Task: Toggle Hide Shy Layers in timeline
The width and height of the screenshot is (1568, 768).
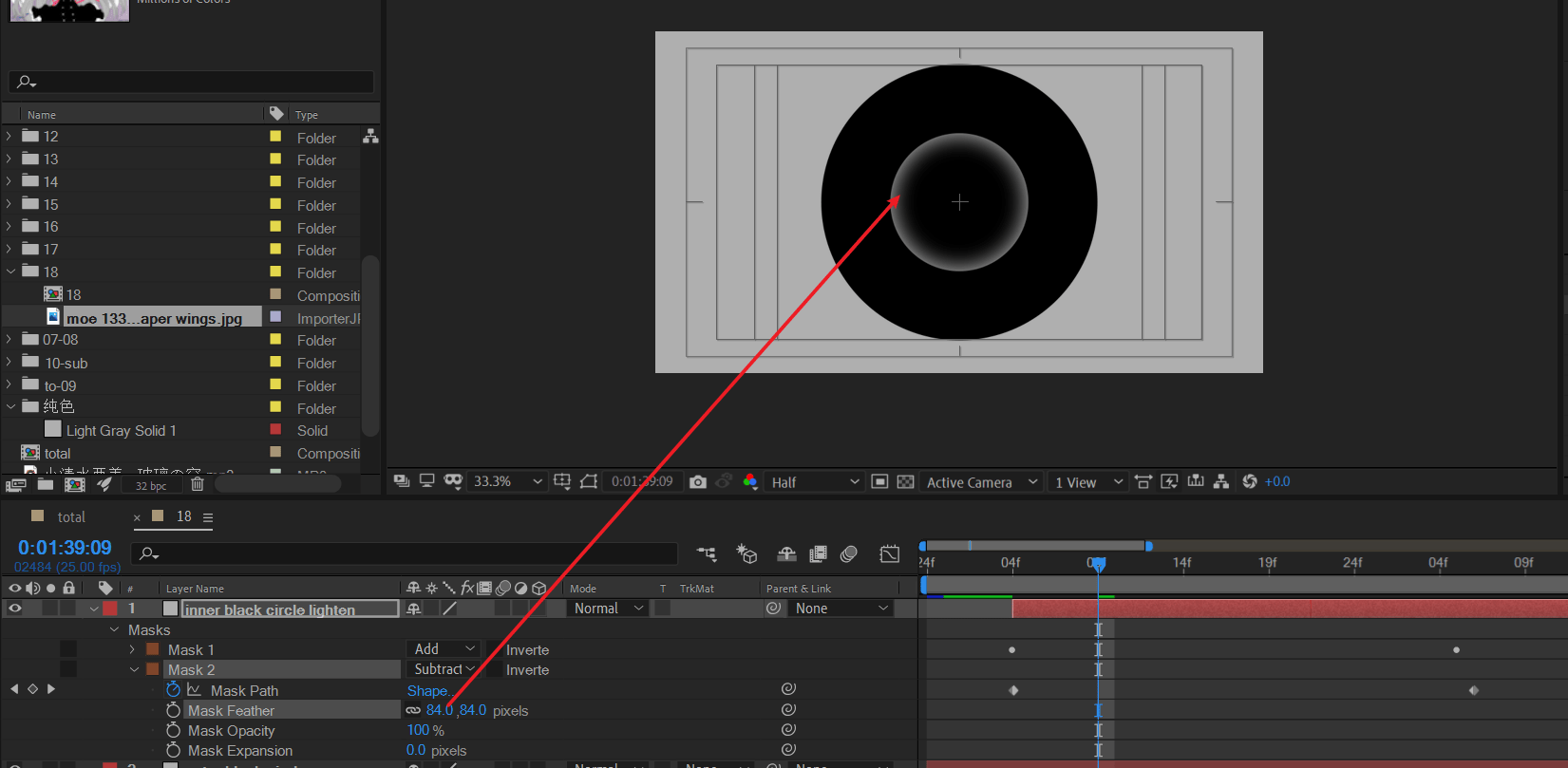Action: [x=786, y=553]
